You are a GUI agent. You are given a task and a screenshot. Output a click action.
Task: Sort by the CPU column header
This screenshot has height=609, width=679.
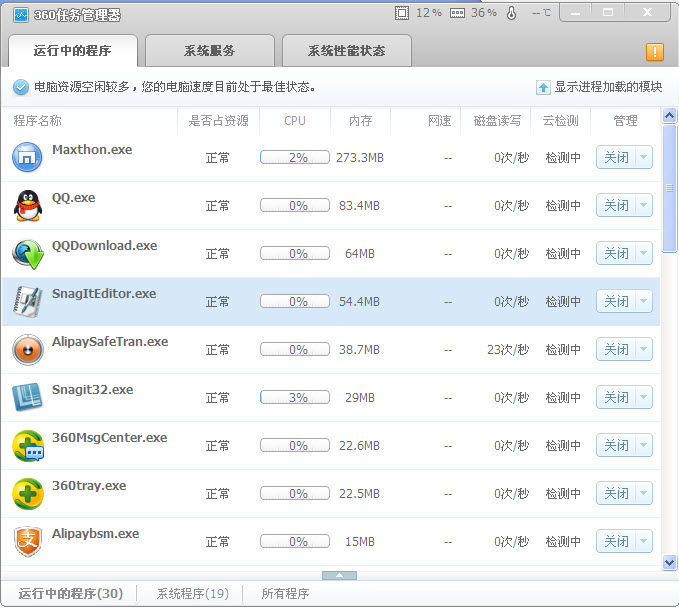pos(295,121)
